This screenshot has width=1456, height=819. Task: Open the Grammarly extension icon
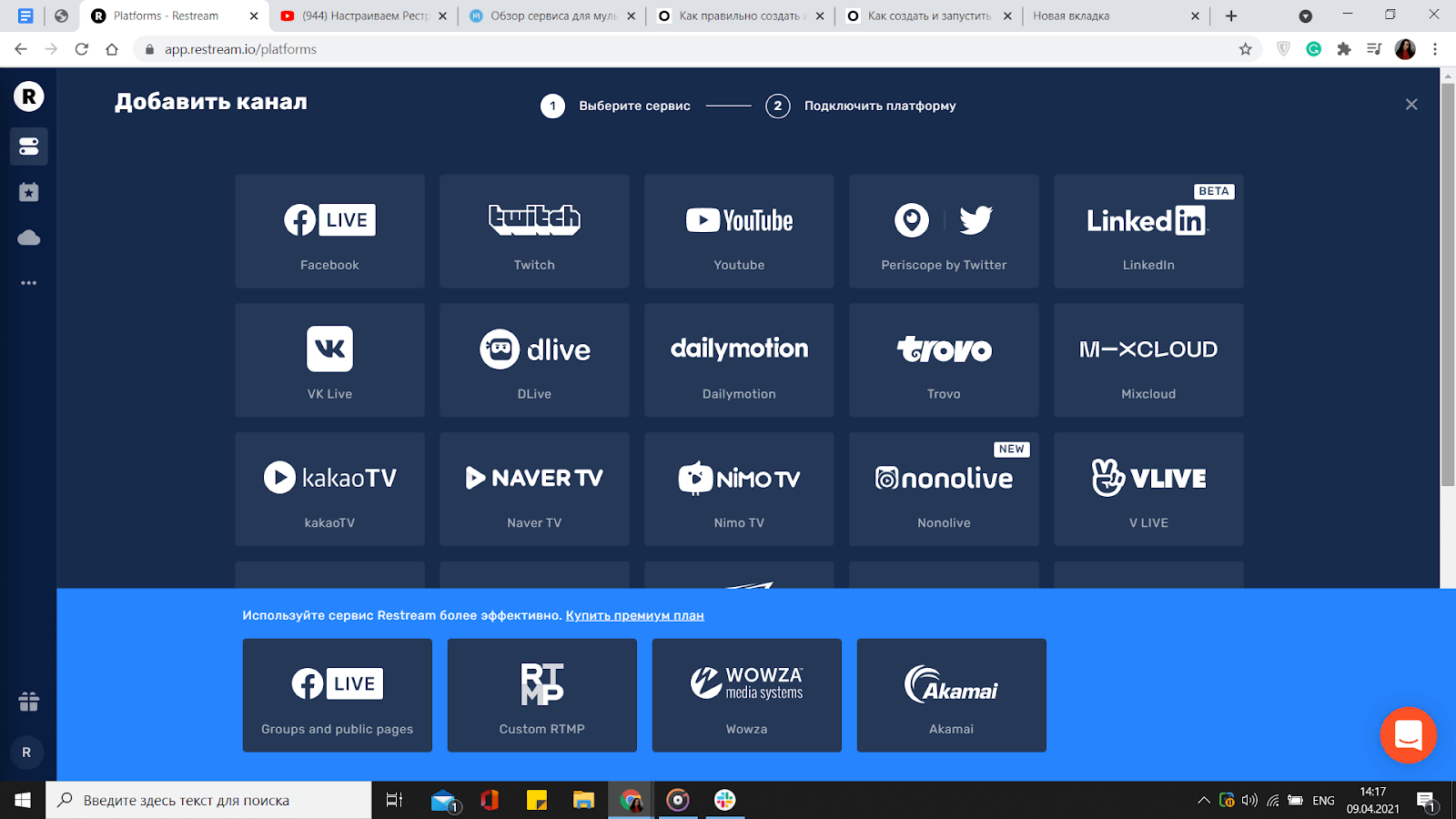coord(1313,49)
